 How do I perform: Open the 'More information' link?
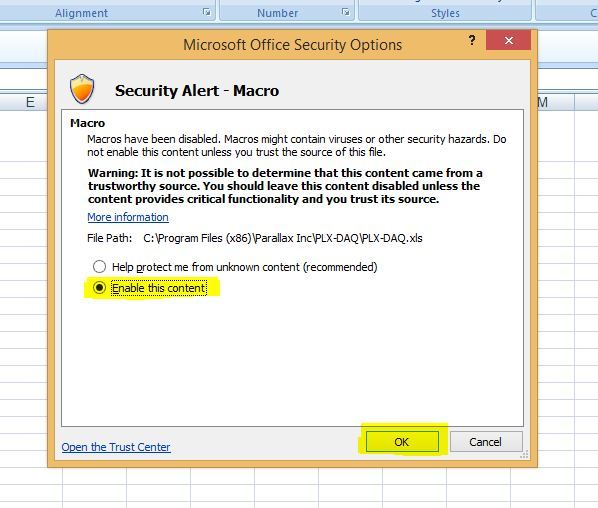point(128,217)
